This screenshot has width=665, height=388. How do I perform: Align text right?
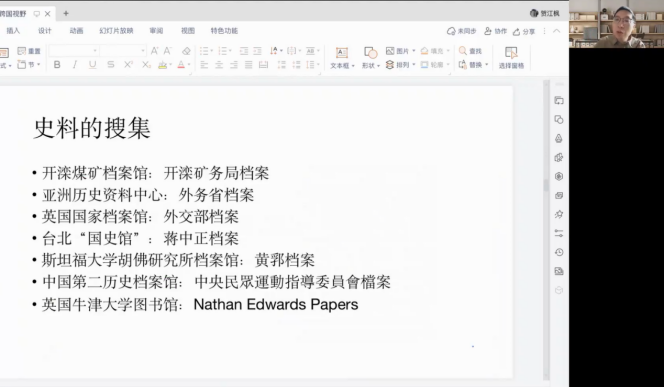(x=234, y=64)
